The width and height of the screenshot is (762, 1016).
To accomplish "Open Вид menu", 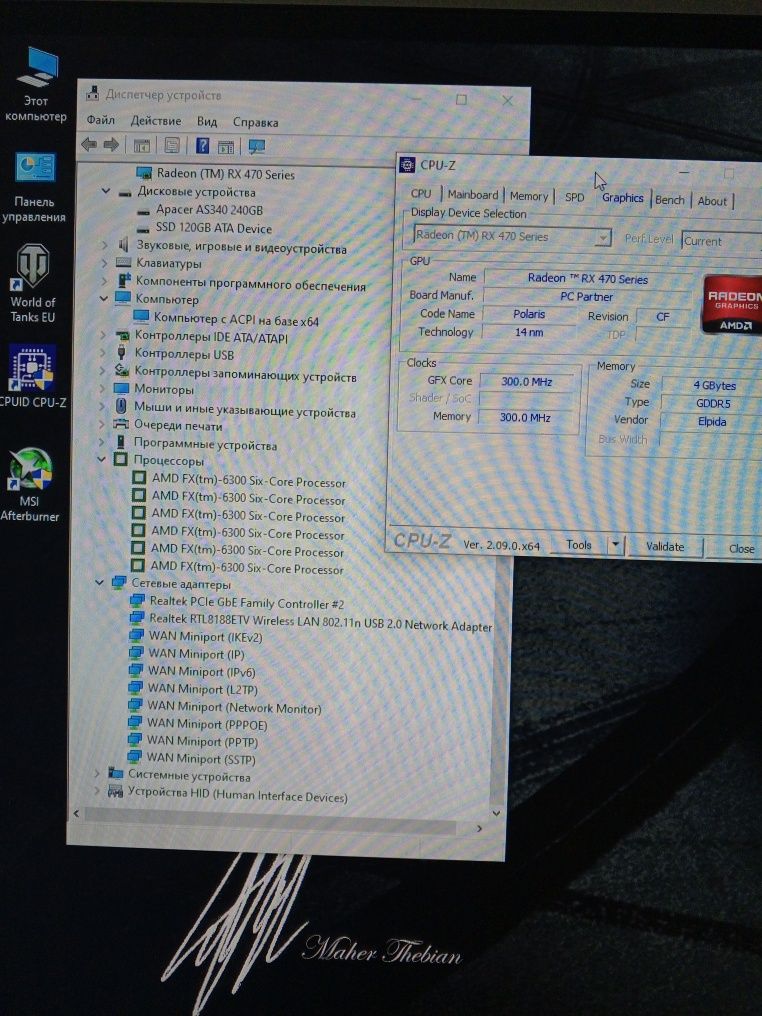I will [x=207, y=121].
